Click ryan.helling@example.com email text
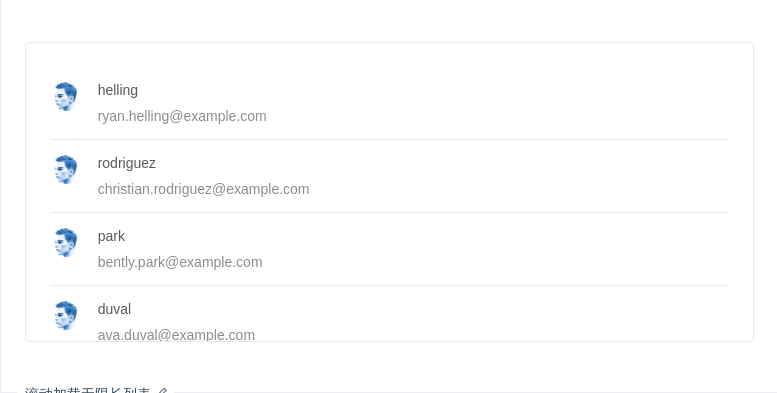Viewport: 777px width, 393px height. pyautogui.click(x=182, y=116)
